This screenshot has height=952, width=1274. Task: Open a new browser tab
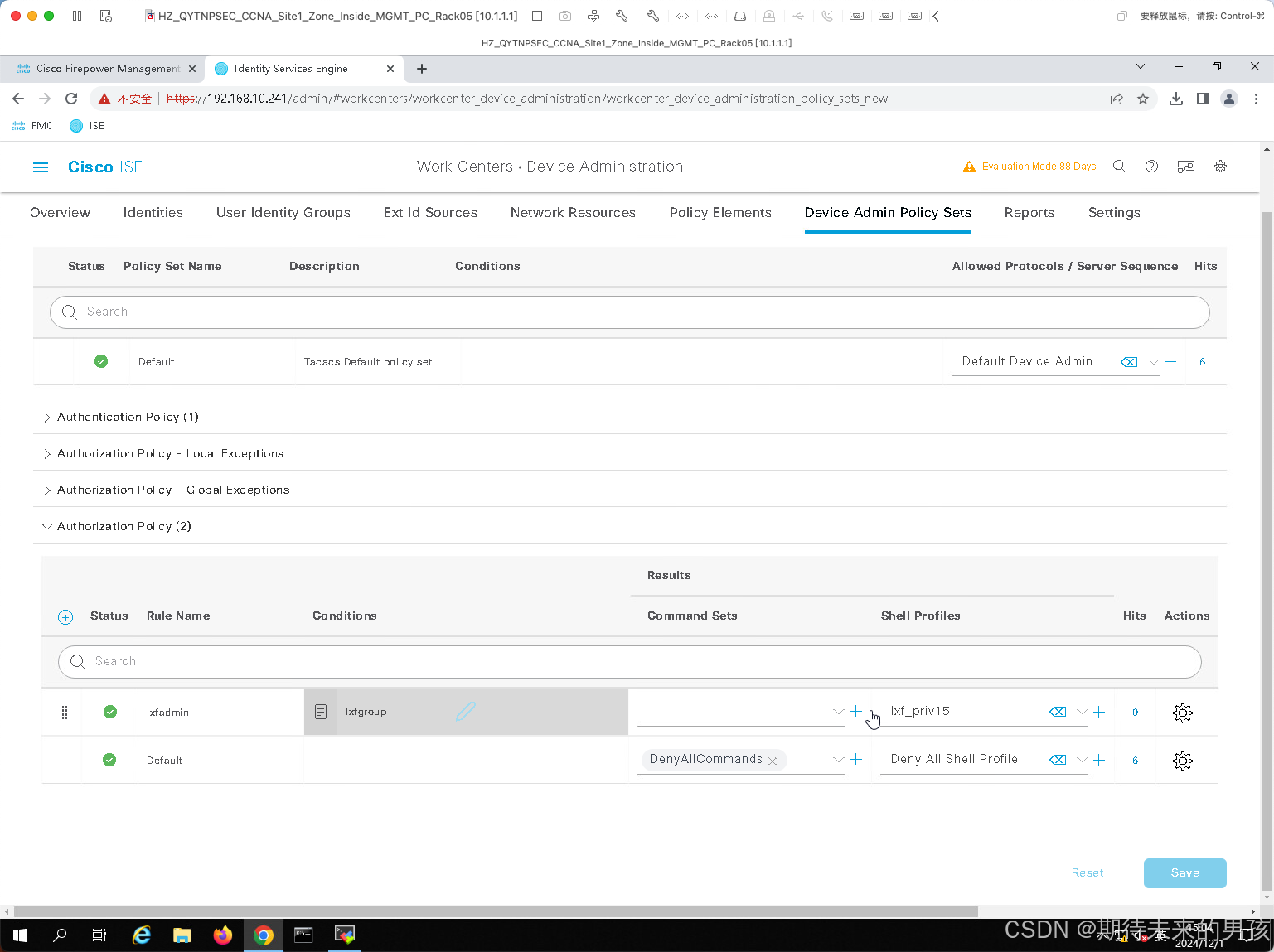tap(422, 69)
